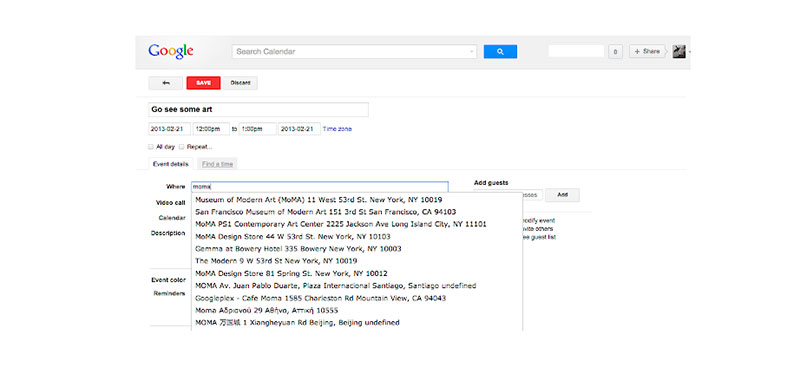Screen dimensions: 800x368
Task: Click the Time zone link
Action: tap(337, 129)
